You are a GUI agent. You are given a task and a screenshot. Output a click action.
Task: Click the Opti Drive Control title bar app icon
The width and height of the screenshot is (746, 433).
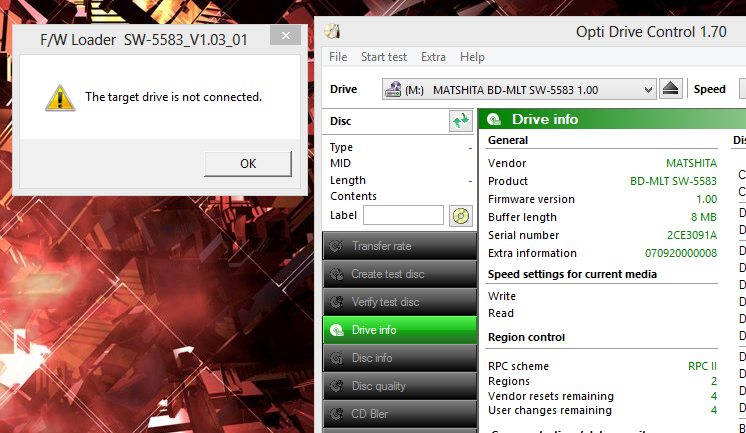[332, 31]
